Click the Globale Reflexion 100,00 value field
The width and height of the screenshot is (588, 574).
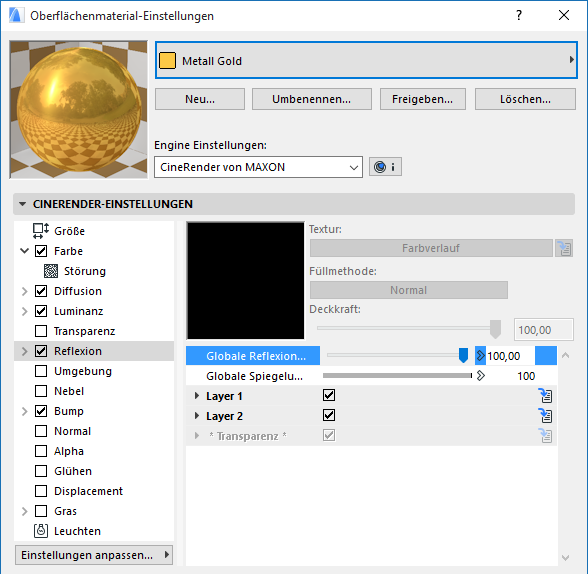[510, 356]
